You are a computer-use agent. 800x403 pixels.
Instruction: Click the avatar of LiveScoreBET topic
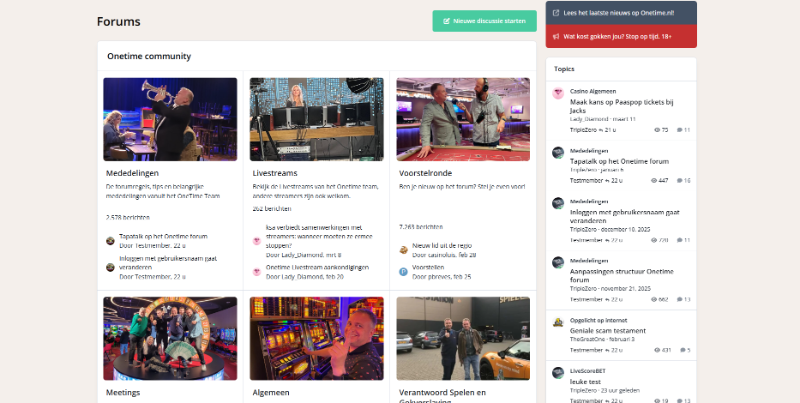[558, 373]
